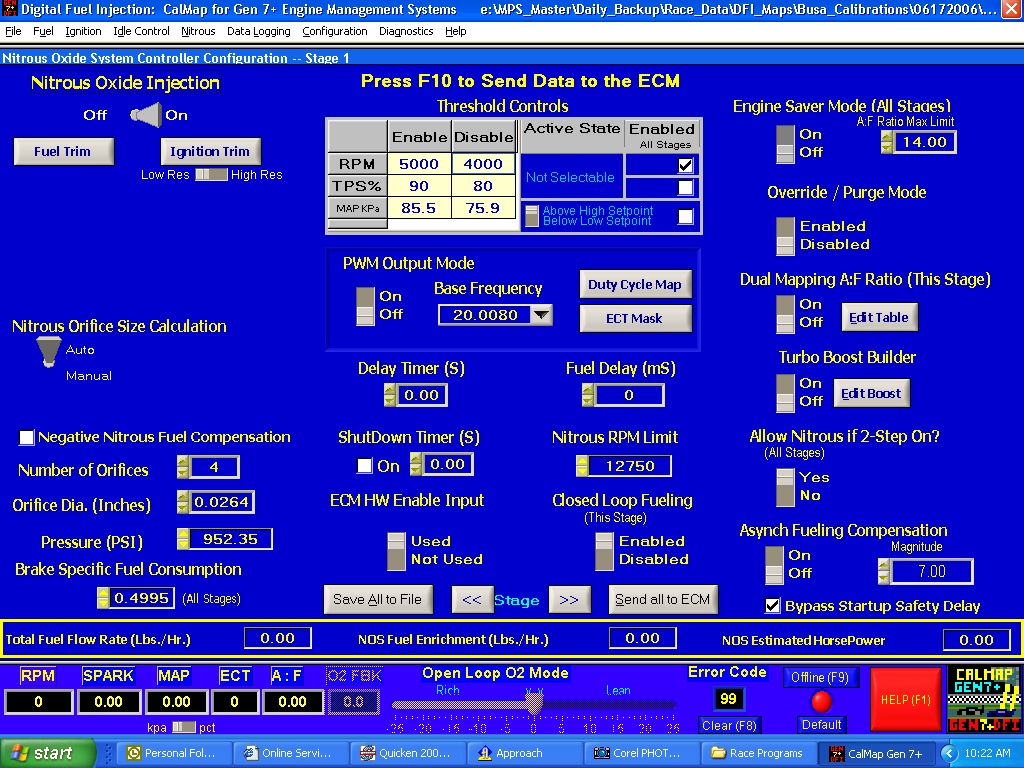The image size is (1024, 768).
Task: Adjust Number of Orifices stepper
Action: pos(183,467)
